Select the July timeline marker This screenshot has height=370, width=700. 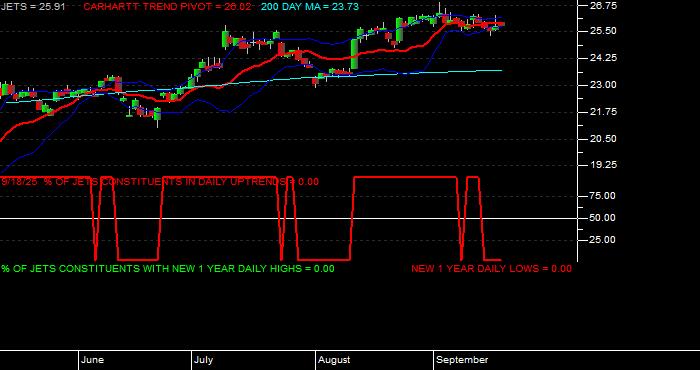[204, 360]
